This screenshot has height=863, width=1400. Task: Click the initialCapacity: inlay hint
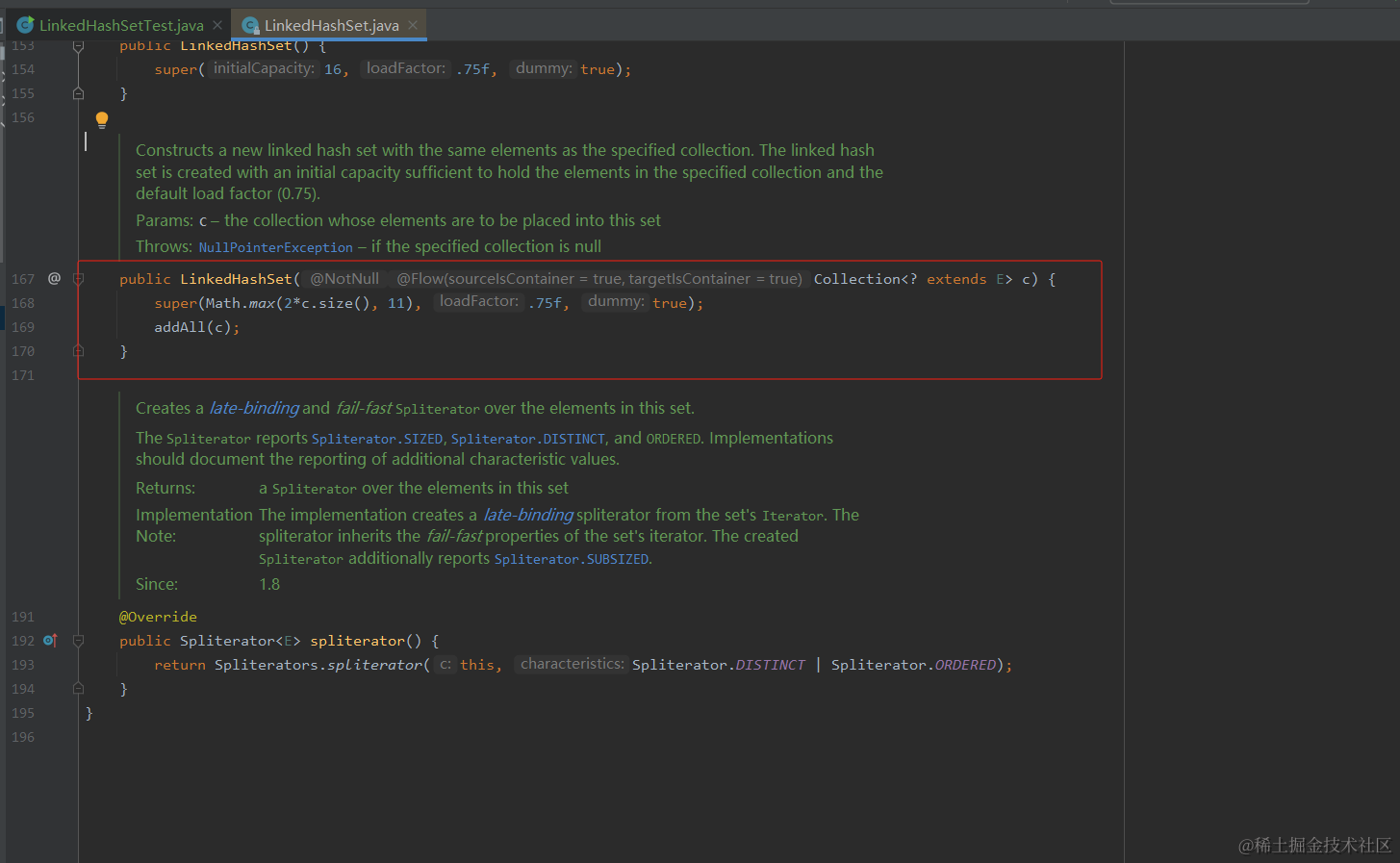coord(264,68)
